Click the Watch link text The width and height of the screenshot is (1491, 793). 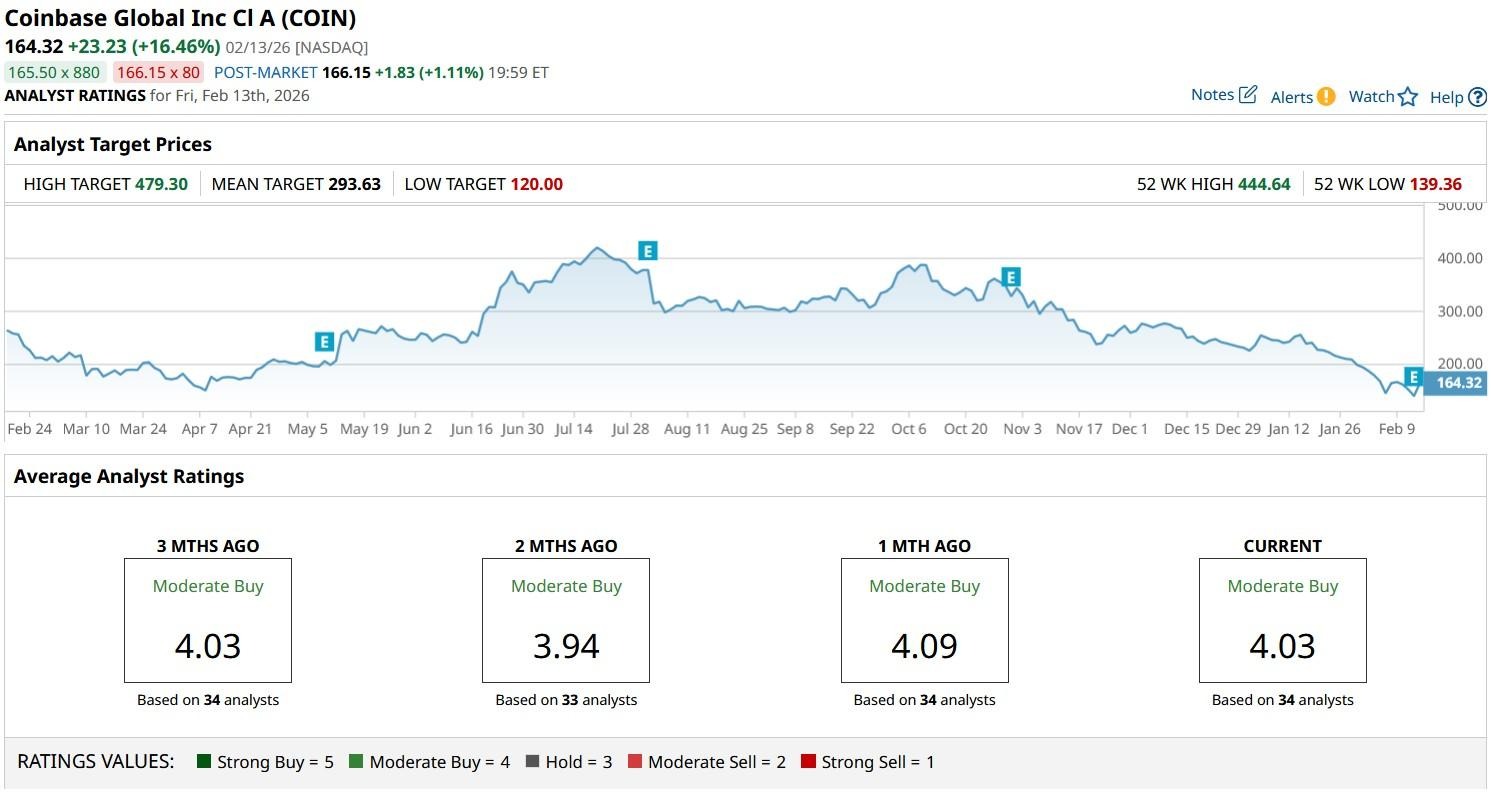click(x=1371, y=97)
